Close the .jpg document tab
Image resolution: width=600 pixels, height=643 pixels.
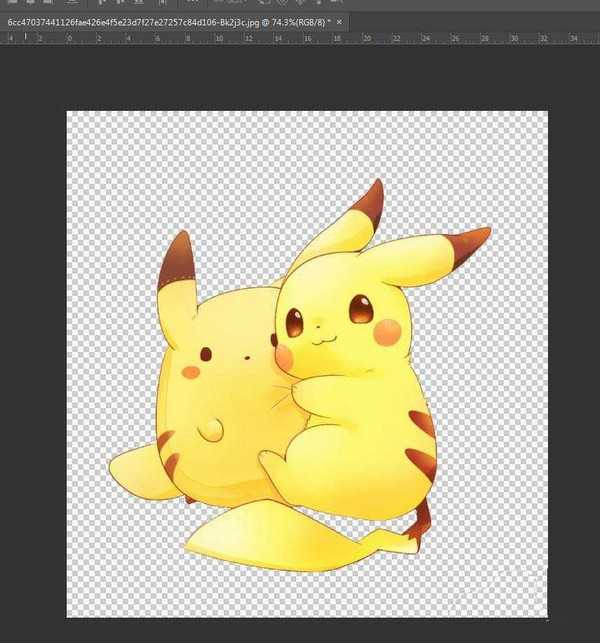tap(339, 22)
